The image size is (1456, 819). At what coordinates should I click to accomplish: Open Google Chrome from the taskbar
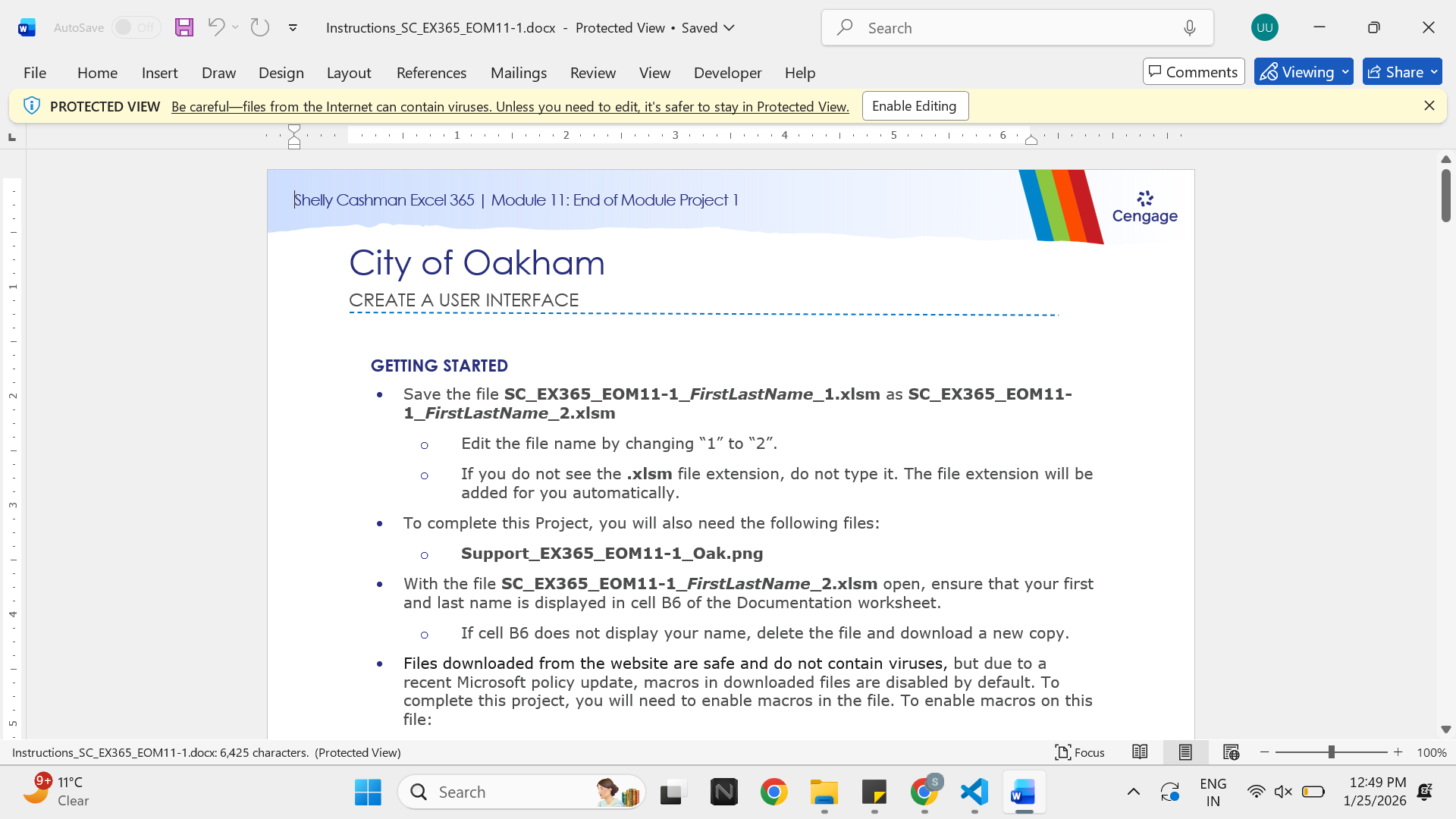773,792
